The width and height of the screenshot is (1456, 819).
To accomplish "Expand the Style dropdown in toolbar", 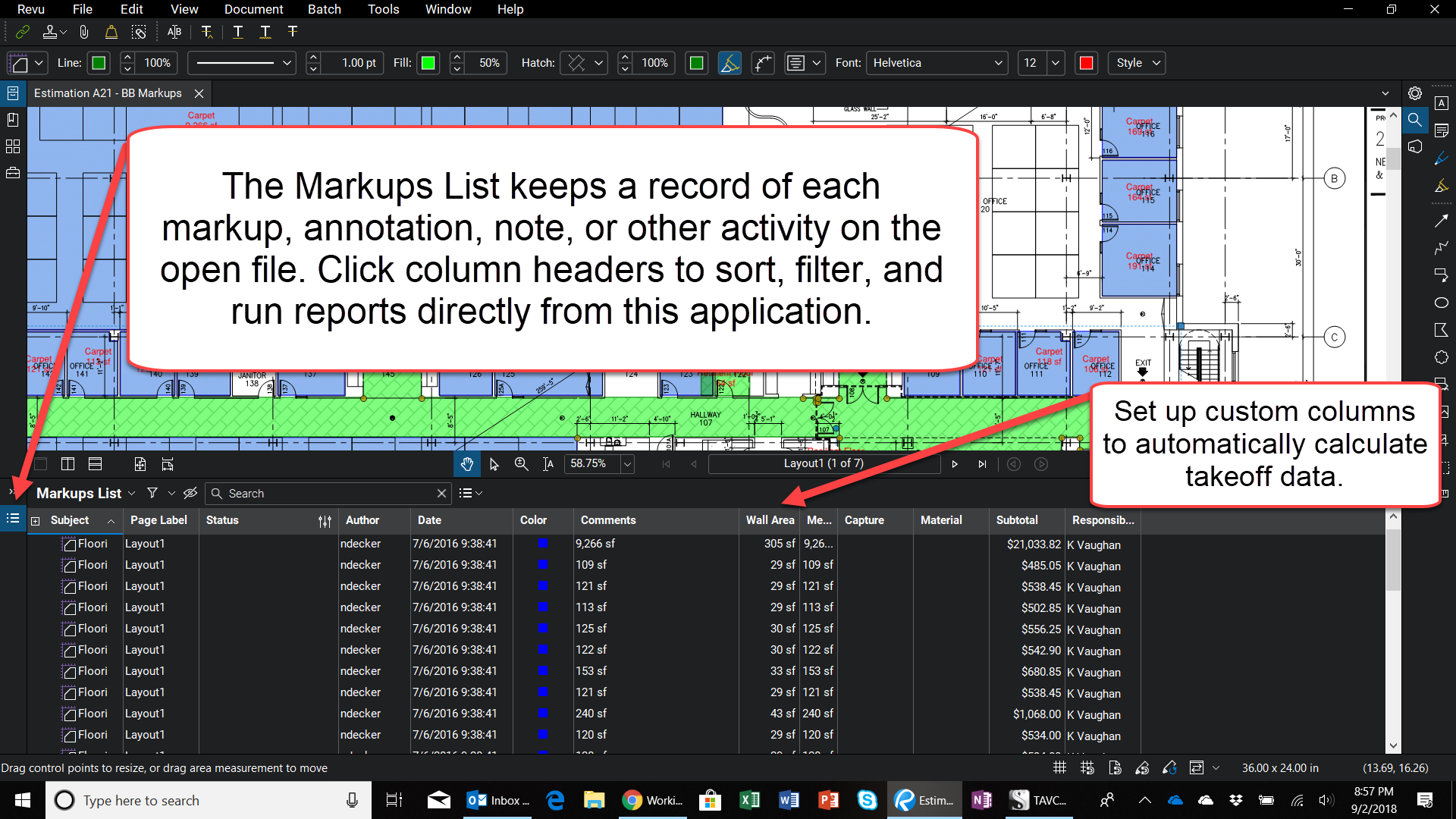I will (1155, 63).
